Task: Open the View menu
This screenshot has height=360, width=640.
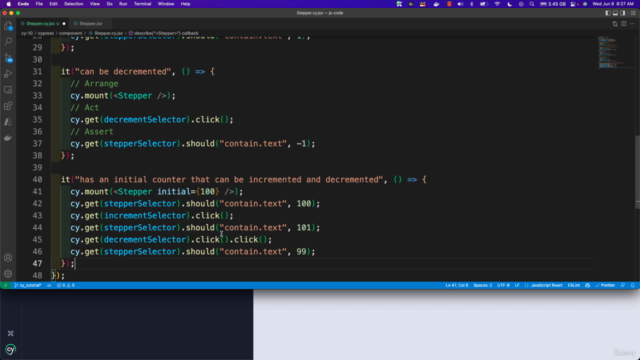Action: point(95,4)
